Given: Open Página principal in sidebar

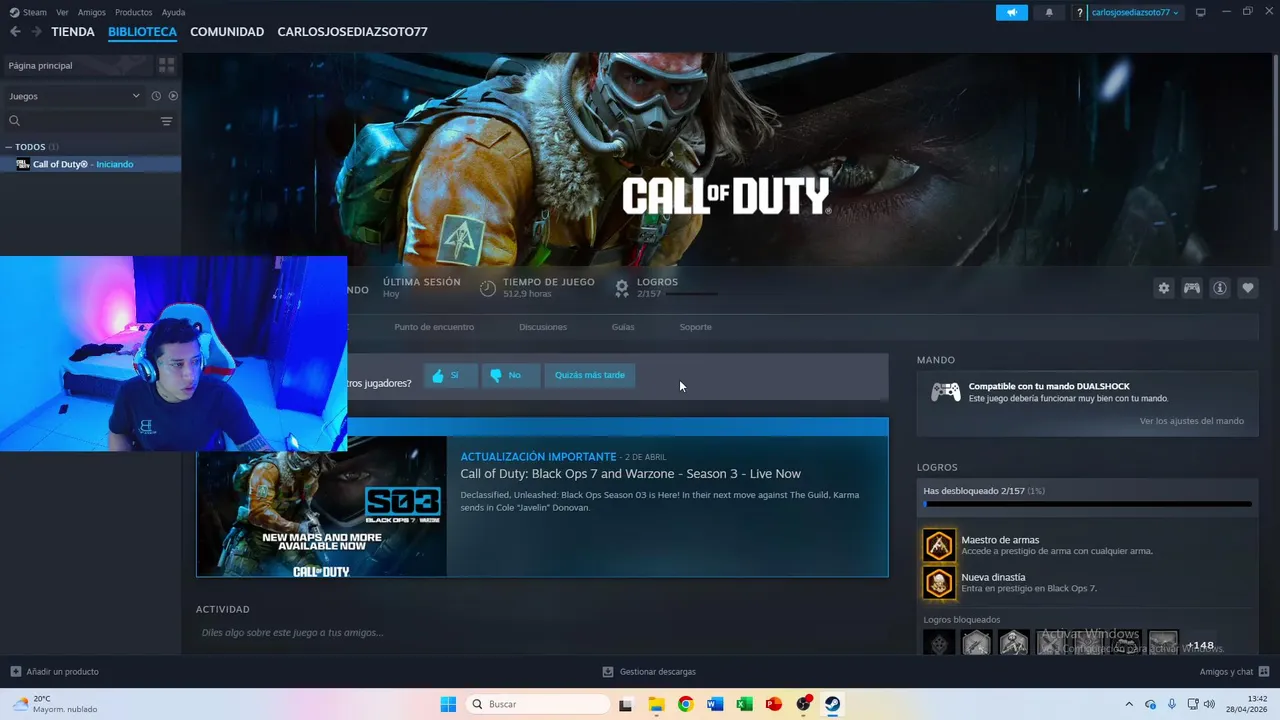Looking at the screenshot, I should (x=77, y=65).
